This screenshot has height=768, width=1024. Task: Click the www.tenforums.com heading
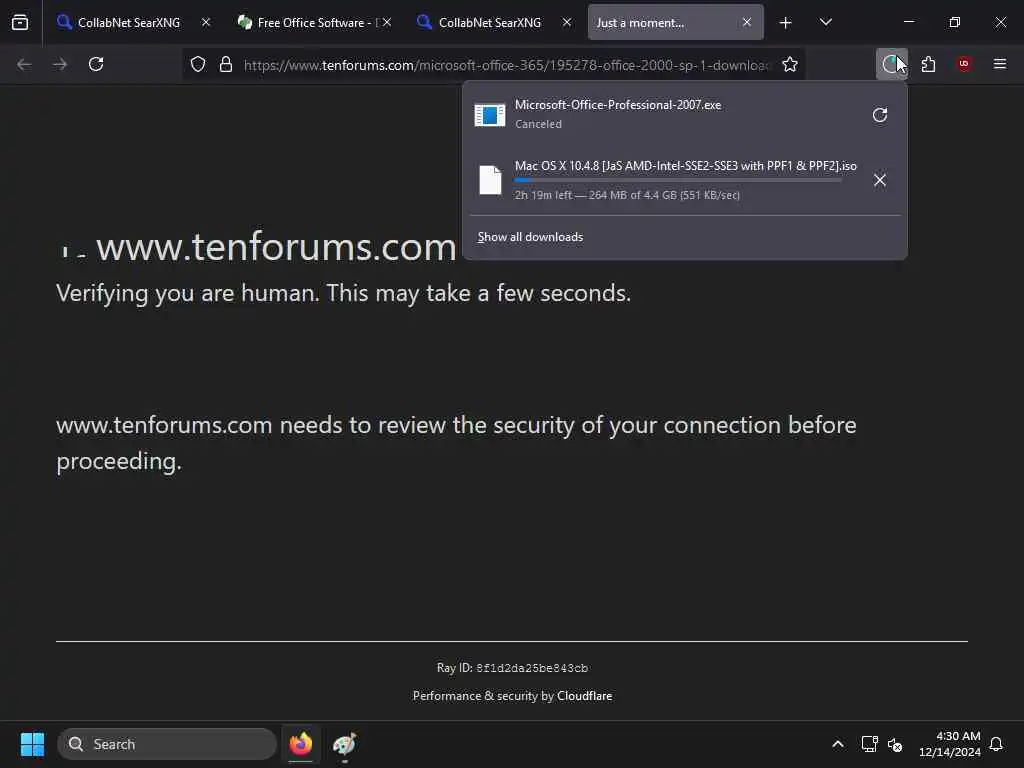coord(276,247)
